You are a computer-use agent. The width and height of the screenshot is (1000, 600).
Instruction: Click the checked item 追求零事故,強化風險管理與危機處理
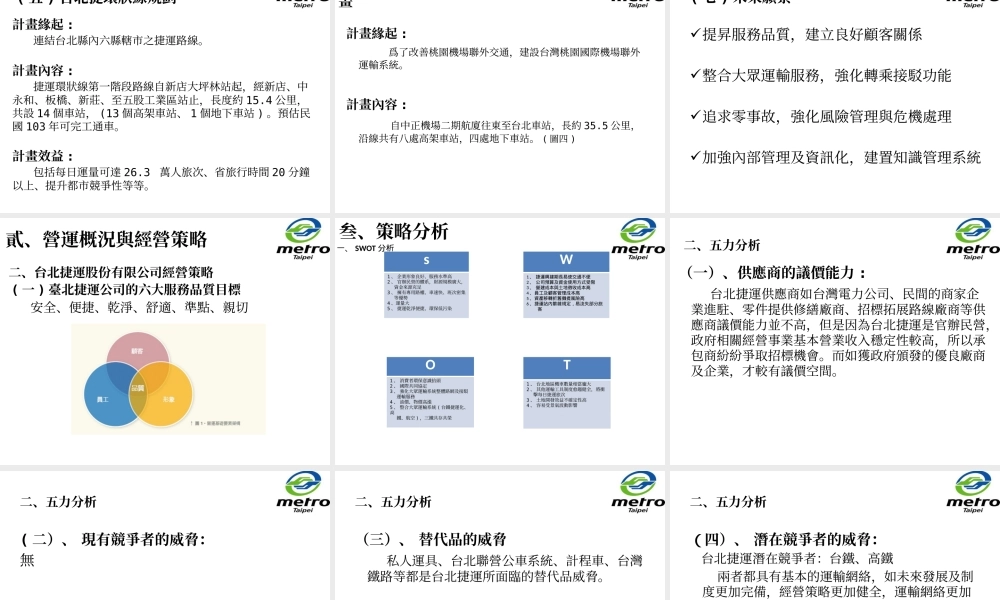[x=821, y=116]
